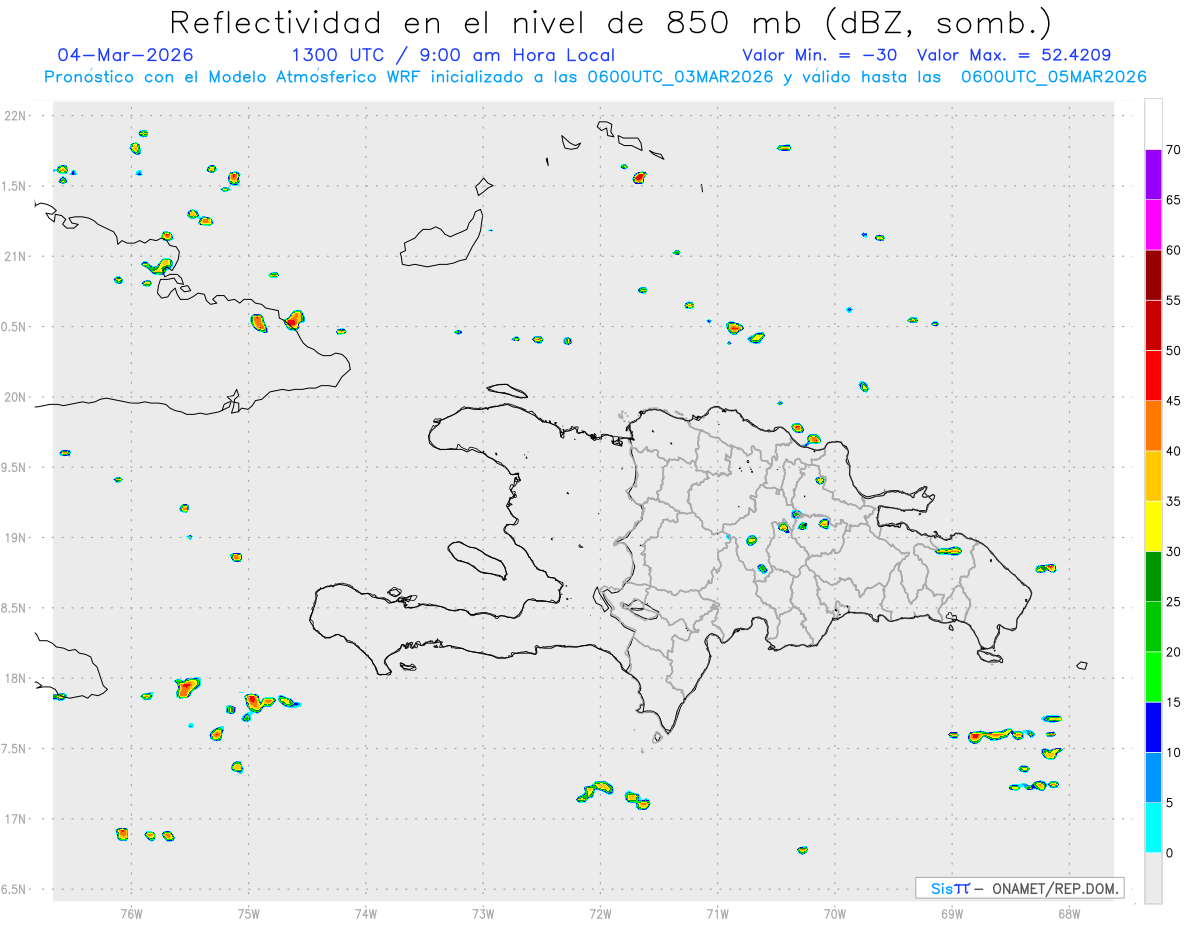This screenshot has width=1200, height=927.
Task: Click the '73W' longitude label
Action: click(x=483, y=914)
